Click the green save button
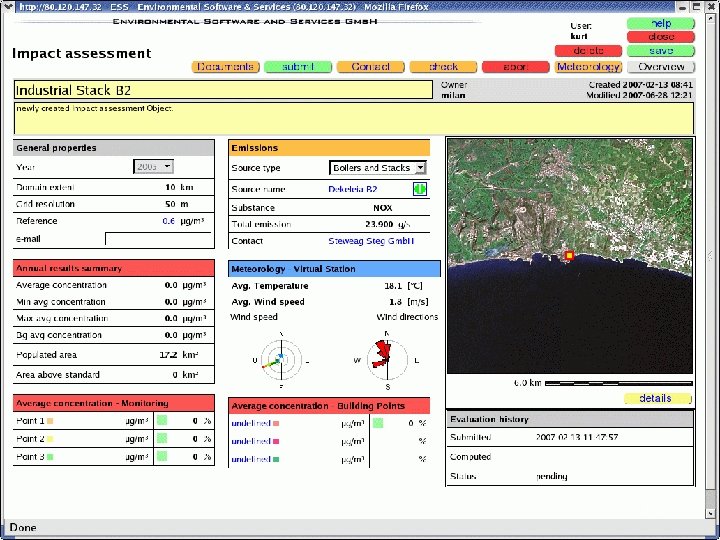Image resolution: width=720 pixels, height=540 pixels. [661, 51]
